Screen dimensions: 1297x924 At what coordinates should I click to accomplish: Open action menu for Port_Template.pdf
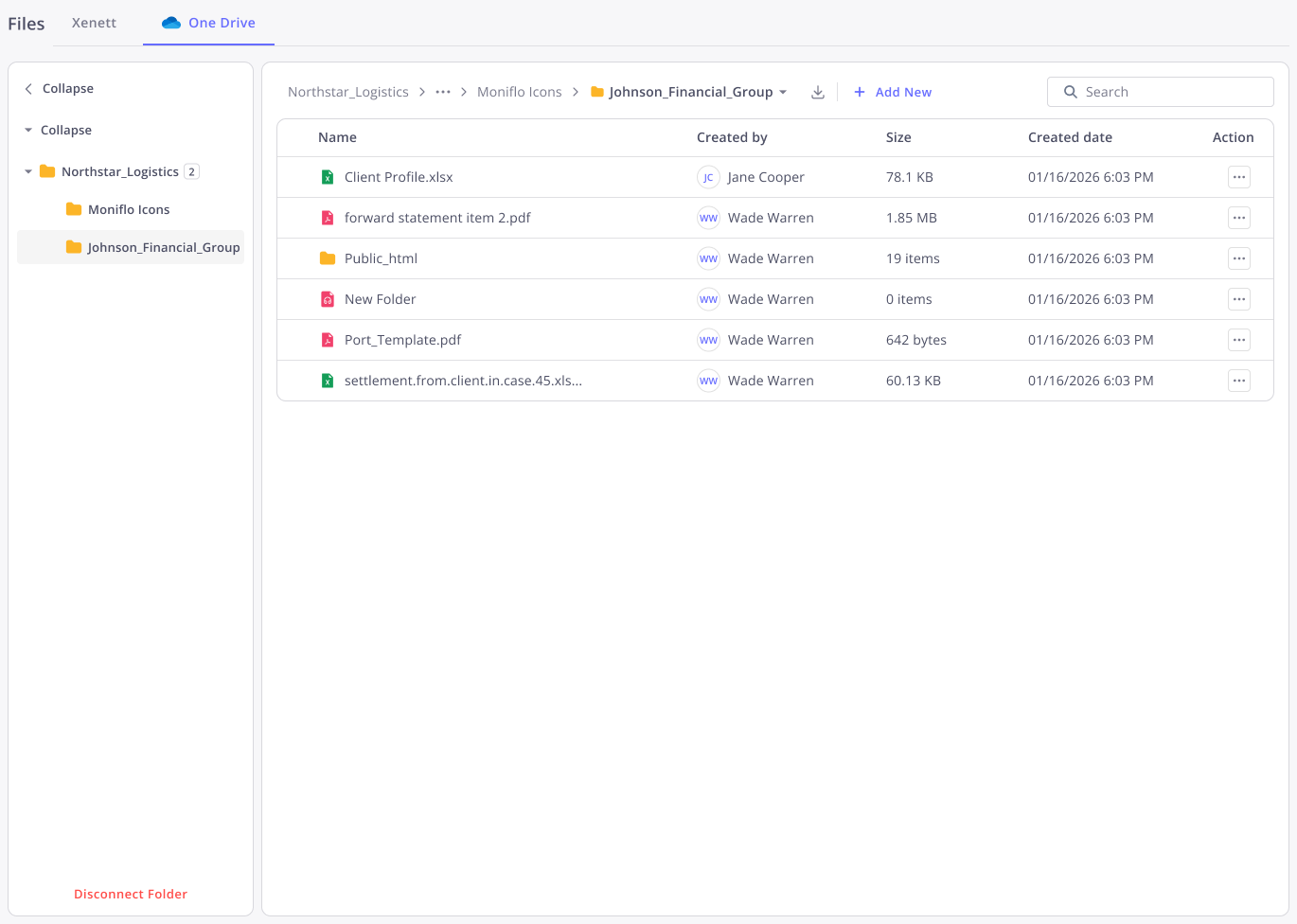tap(1239, 340)
